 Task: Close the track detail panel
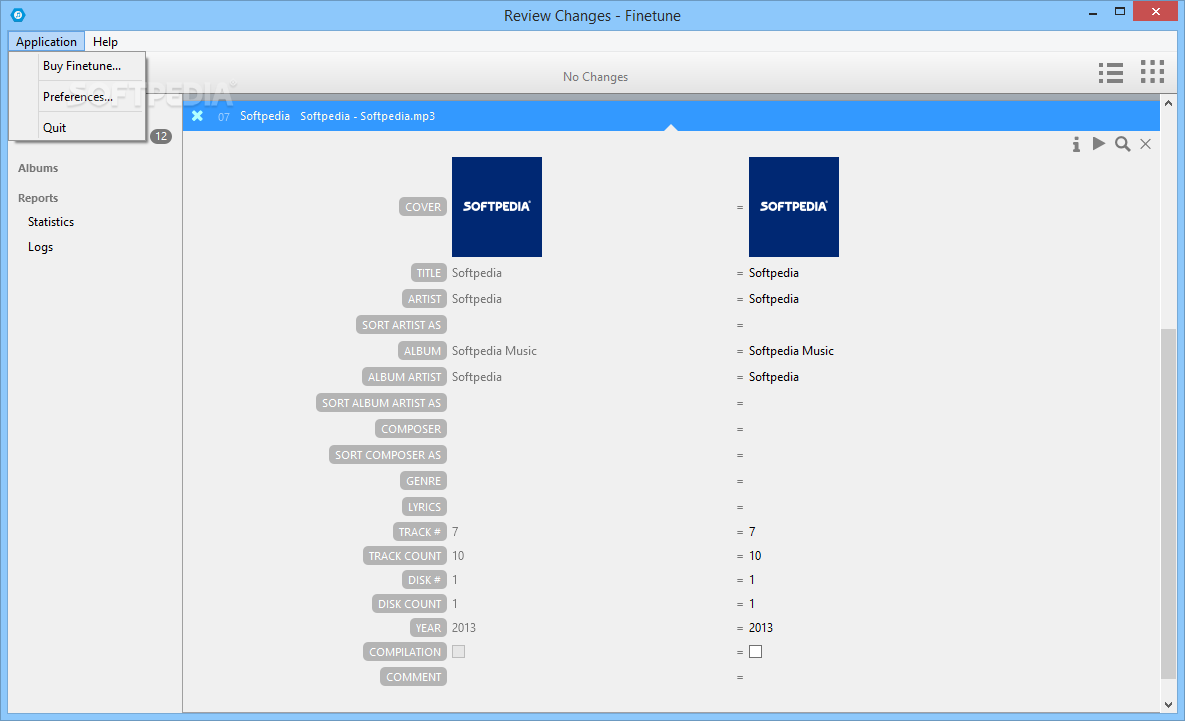point(1146,144)
